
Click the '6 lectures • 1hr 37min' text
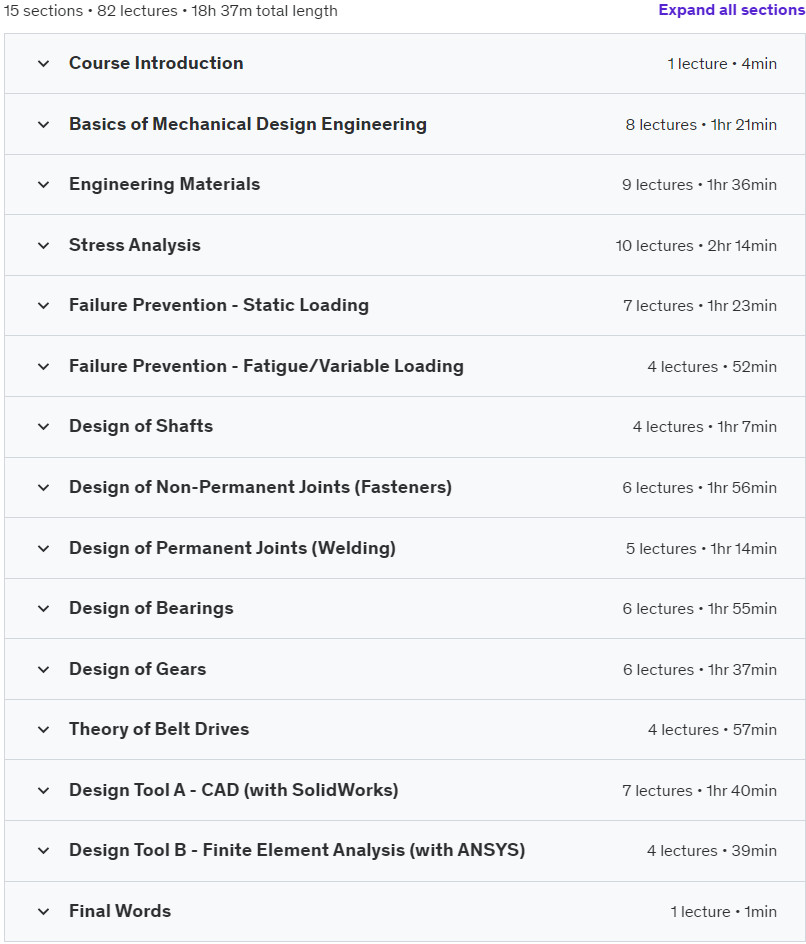pyautogui.click(x=700, y=669)
